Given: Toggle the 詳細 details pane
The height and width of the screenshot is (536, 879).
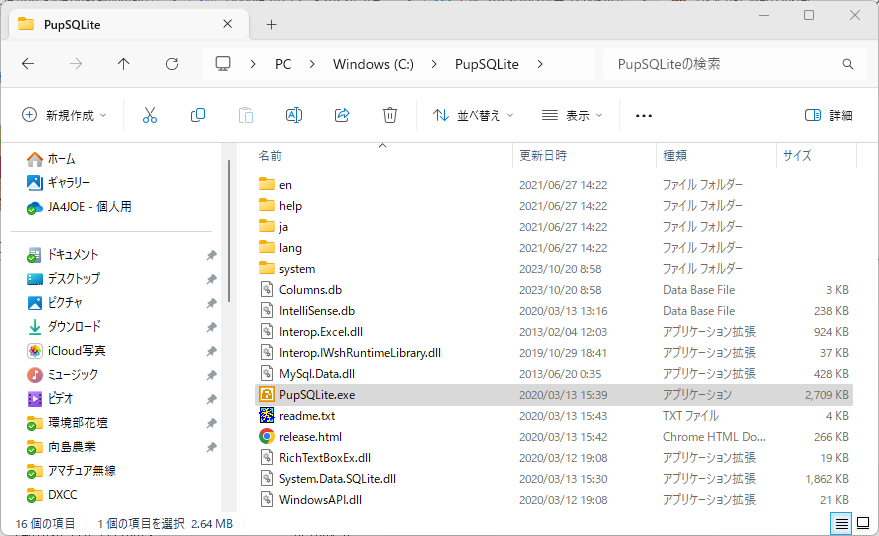Looking at the screenshot, I should click(829, 115).
